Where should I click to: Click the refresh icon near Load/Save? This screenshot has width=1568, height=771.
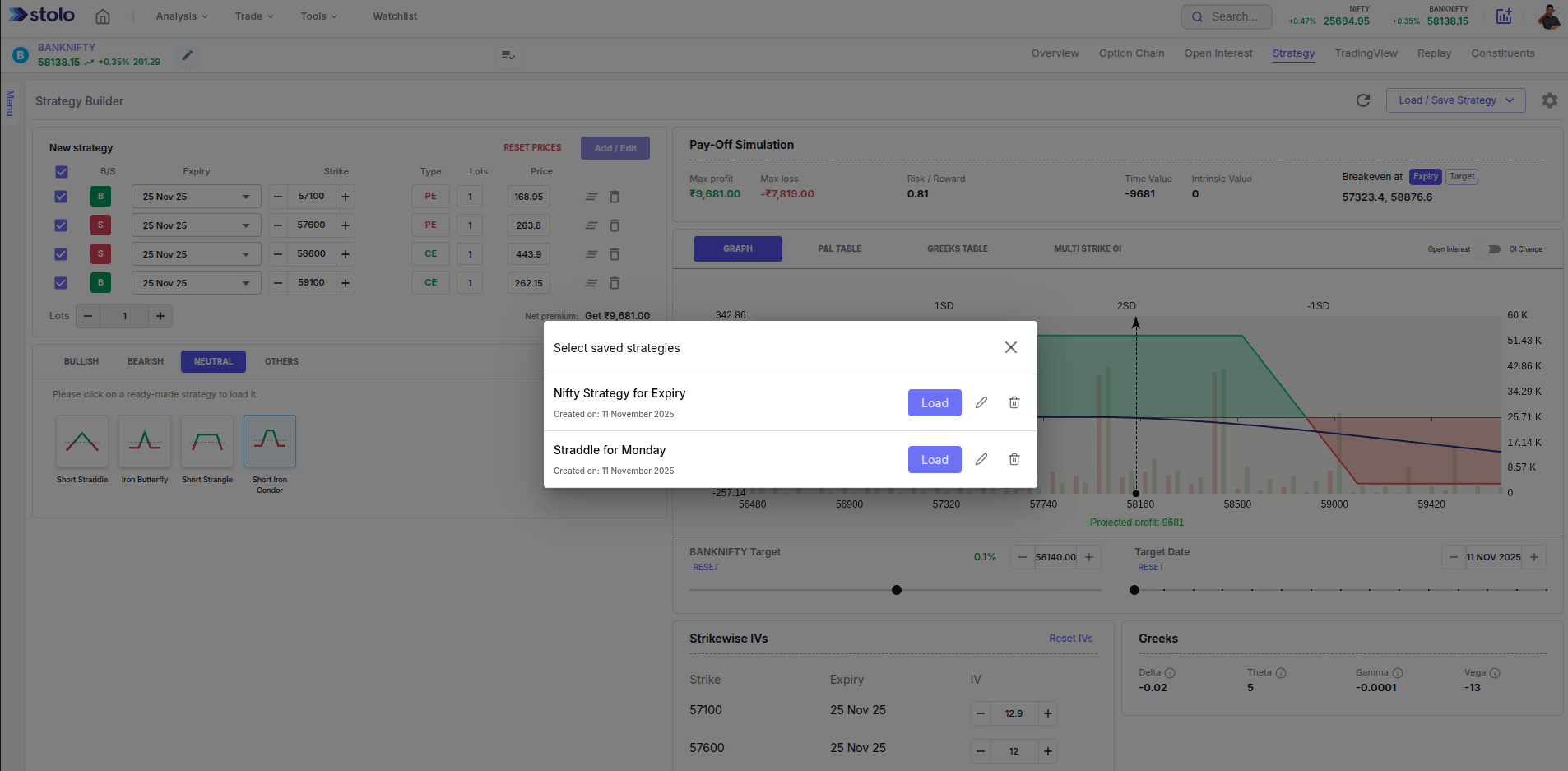coord(1363,100)
